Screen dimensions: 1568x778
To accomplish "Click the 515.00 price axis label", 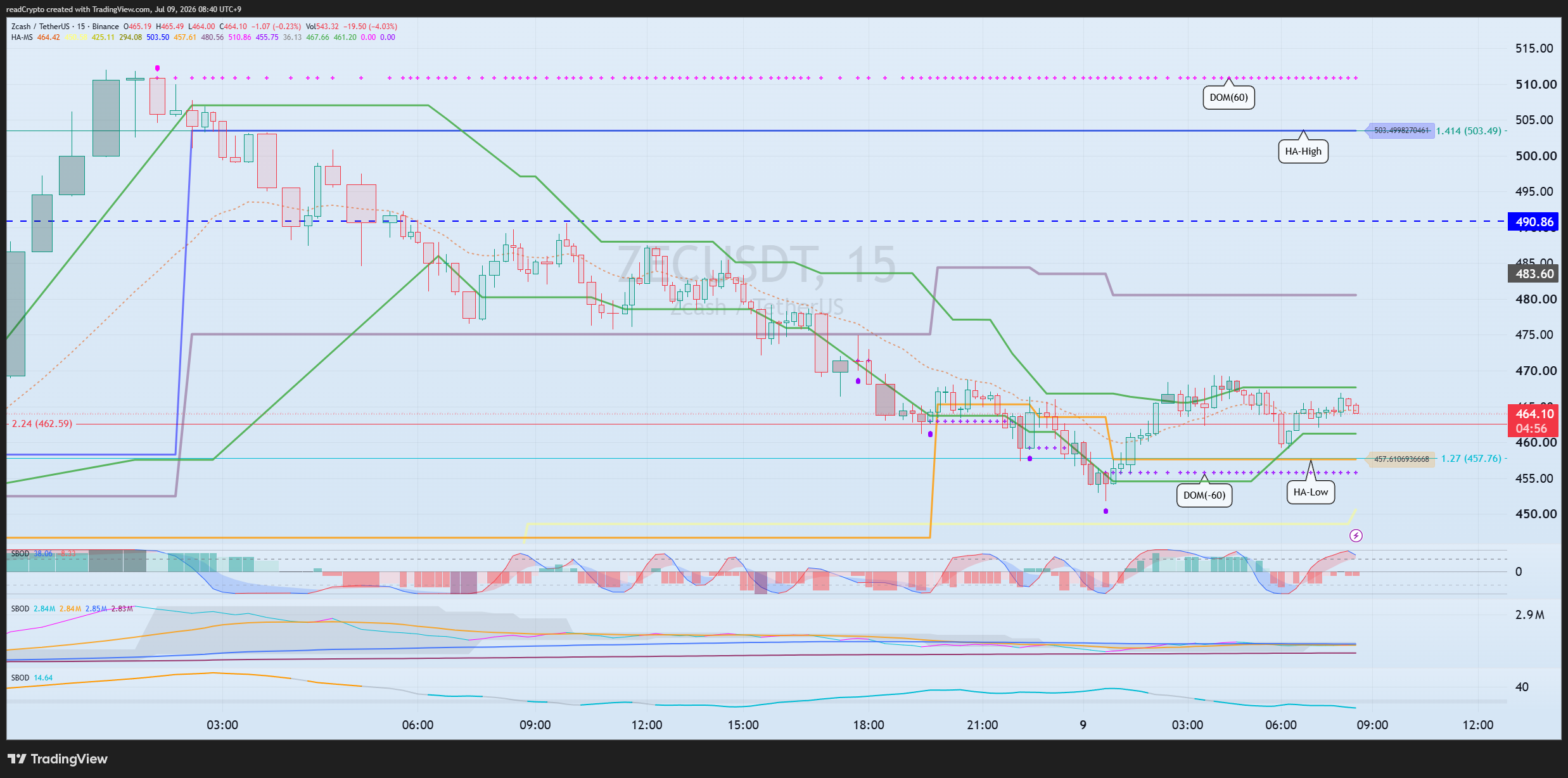I will pyautogui.click(x=1534, y=48).
